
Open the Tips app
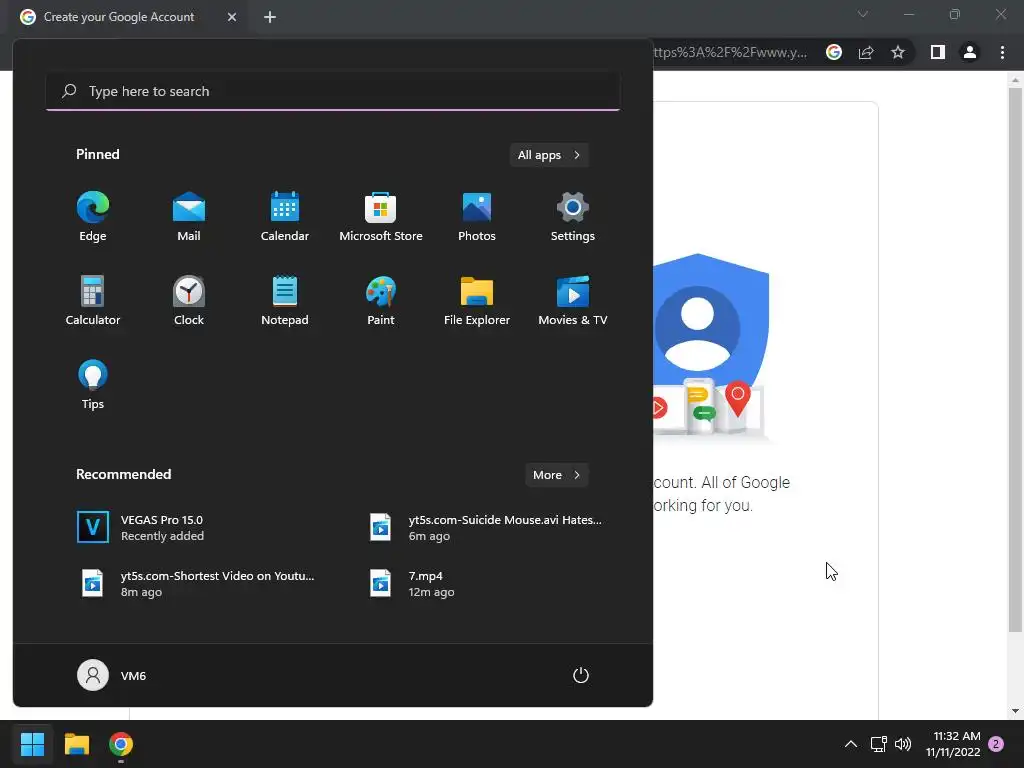tap(93, 385)
